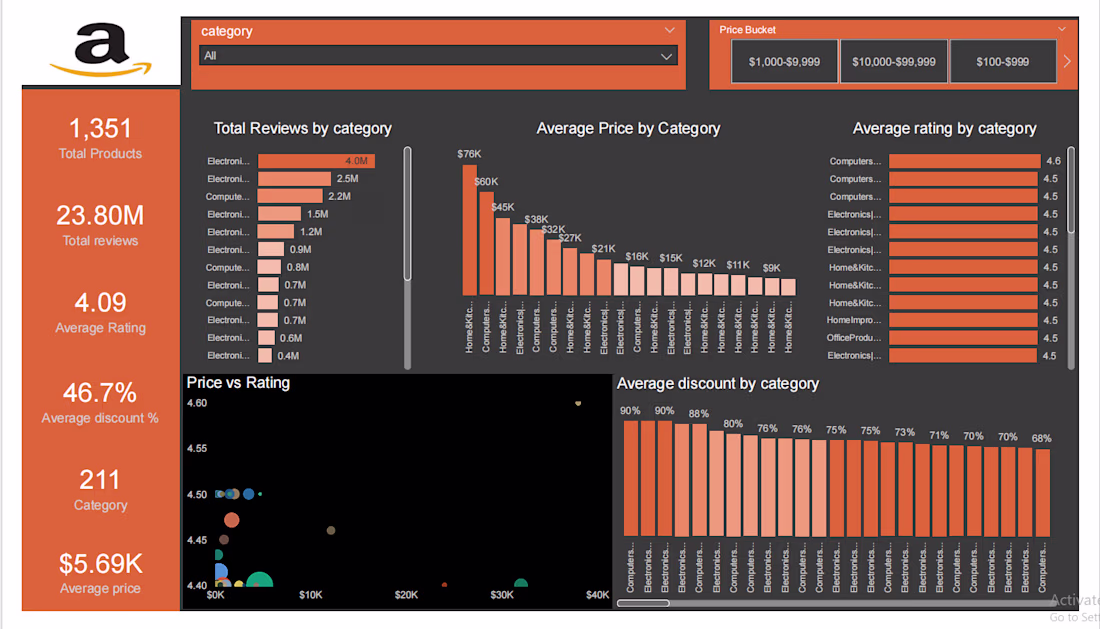Select the 68% discount column
1100x629 pixels.
tap(1042, 493)
